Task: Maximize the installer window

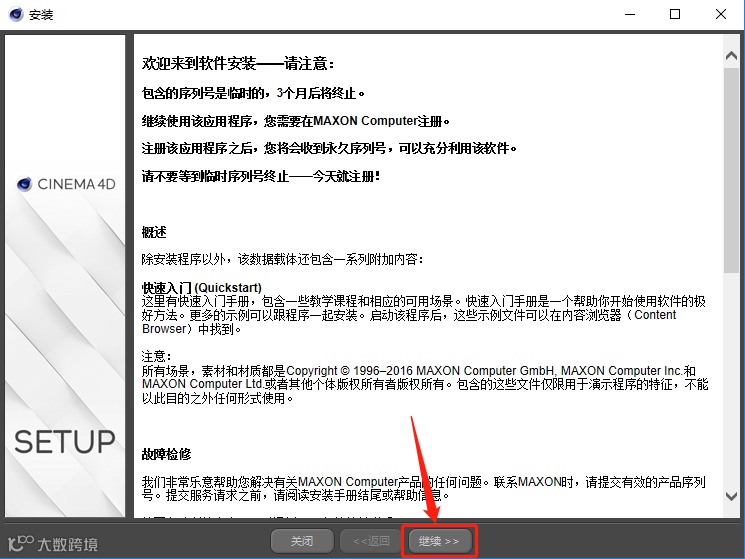Action: (675, 14)
